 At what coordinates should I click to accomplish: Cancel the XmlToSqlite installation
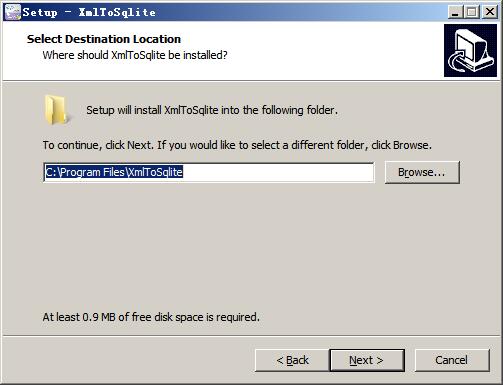tap(452, 360)
